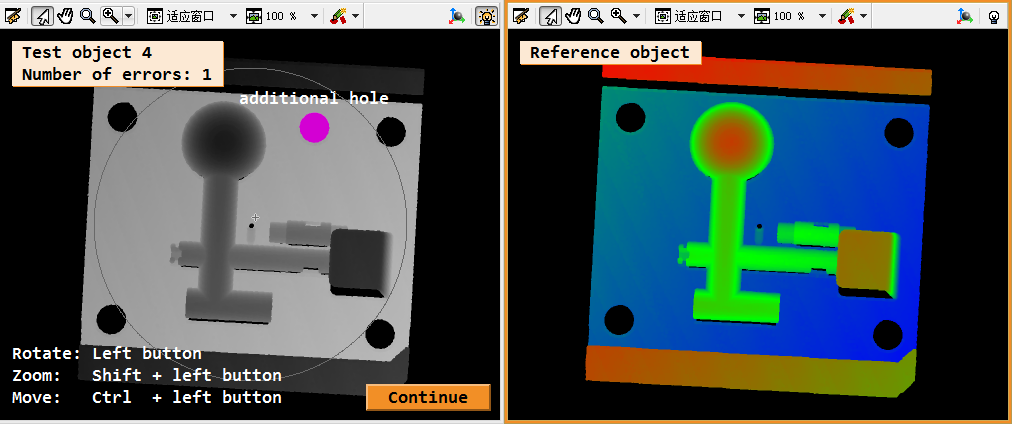Click the image size icon beside 100 % in Reference window
Viewport: 1012px width, 424px height.
click(x=762, y=16)
